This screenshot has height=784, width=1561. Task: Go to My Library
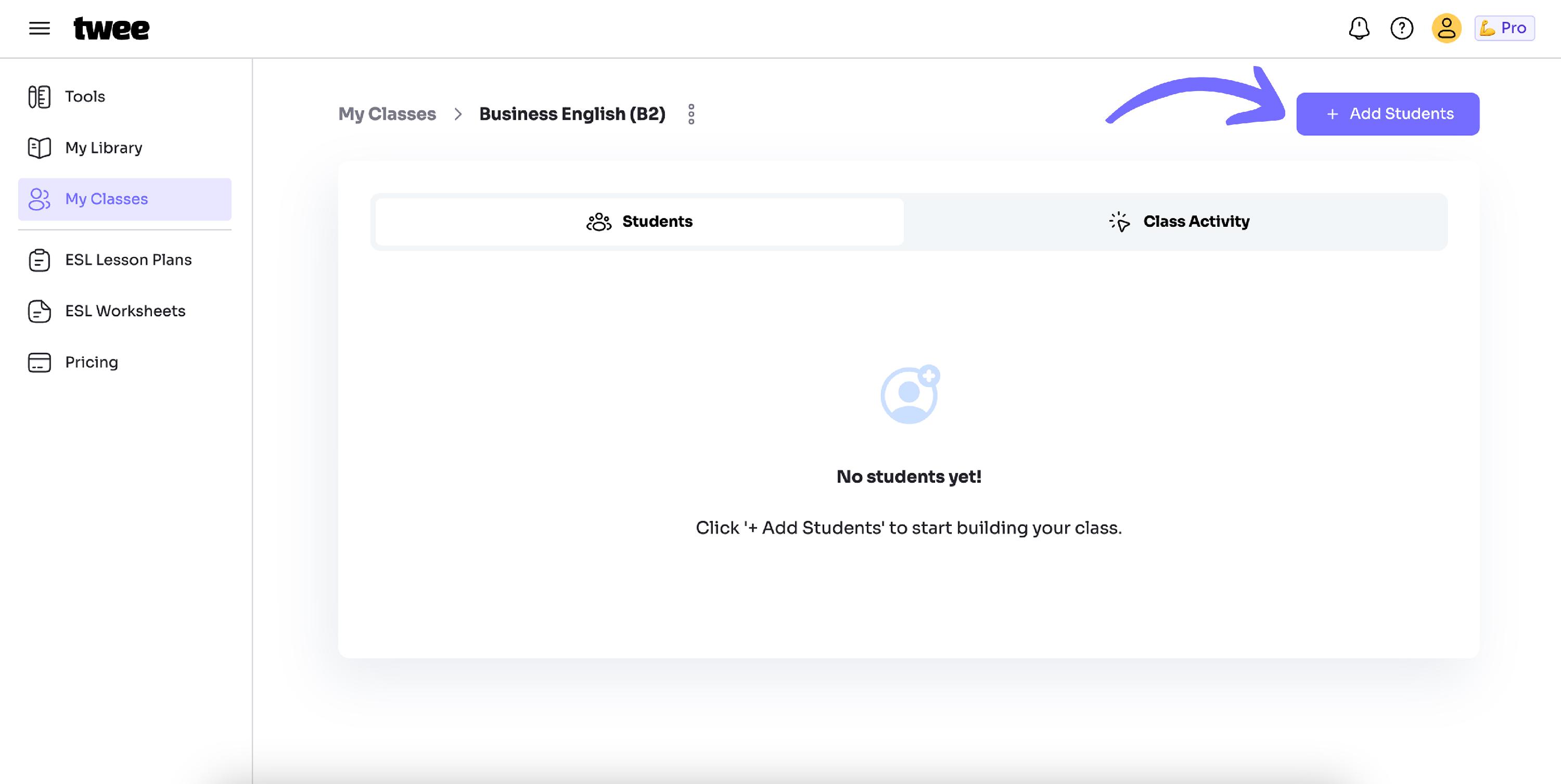click(x=125, y=148)
